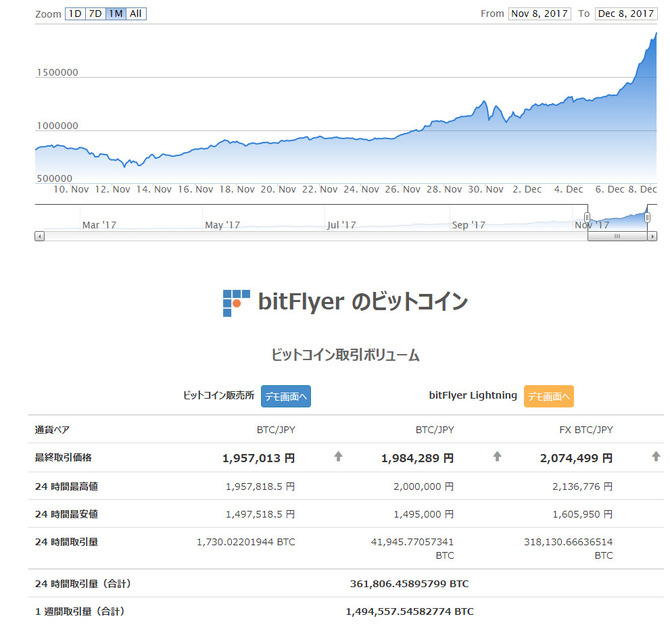This screenshot has height=625, width=670.
Task: Click the 24時間最安値 value 1,497,518.5 円
Action: [x=260, y=514]
